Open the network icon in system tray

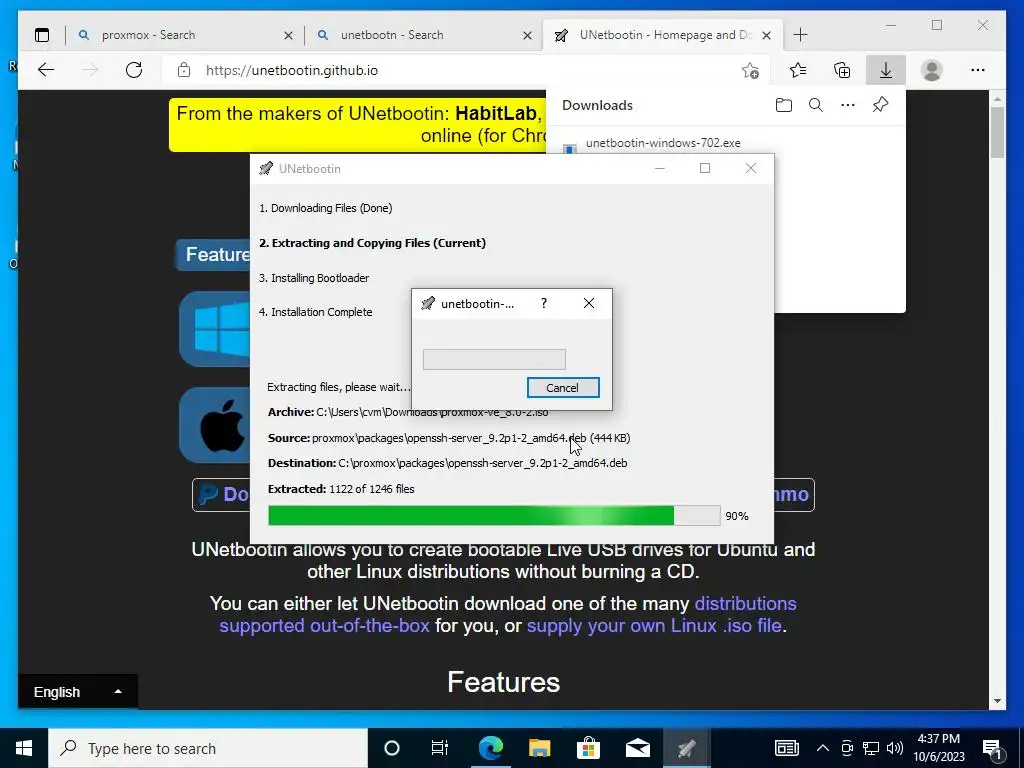[x=871, y=748]
